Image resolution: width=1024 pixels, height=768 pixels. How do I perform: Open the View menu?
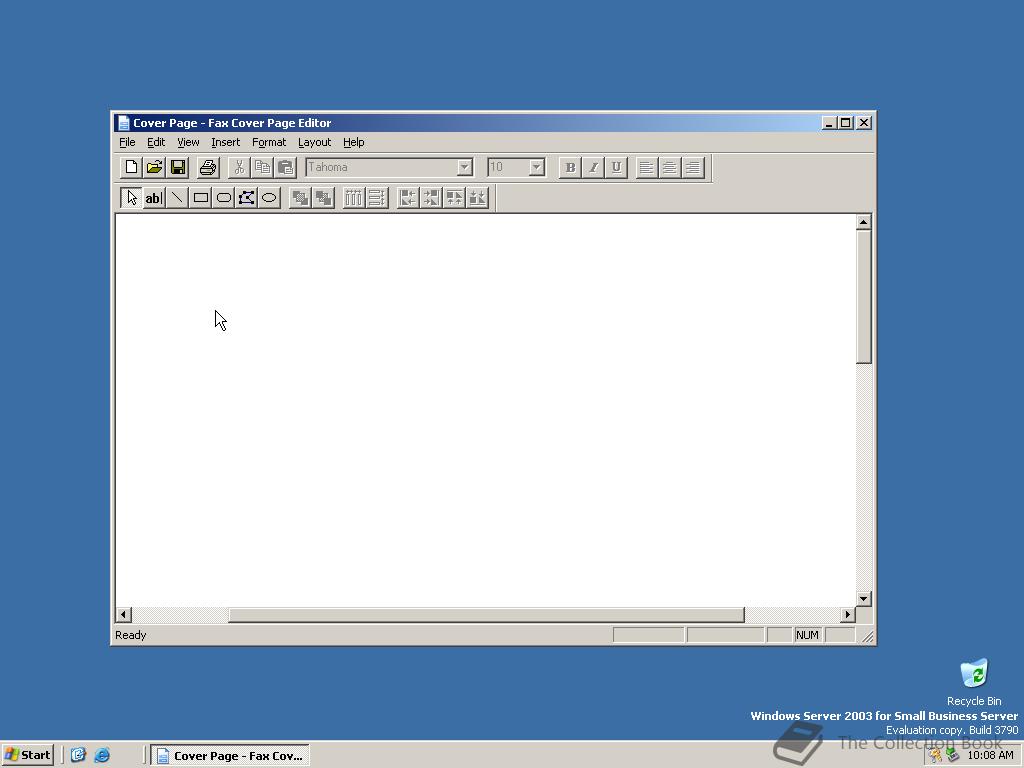[188, 142]
